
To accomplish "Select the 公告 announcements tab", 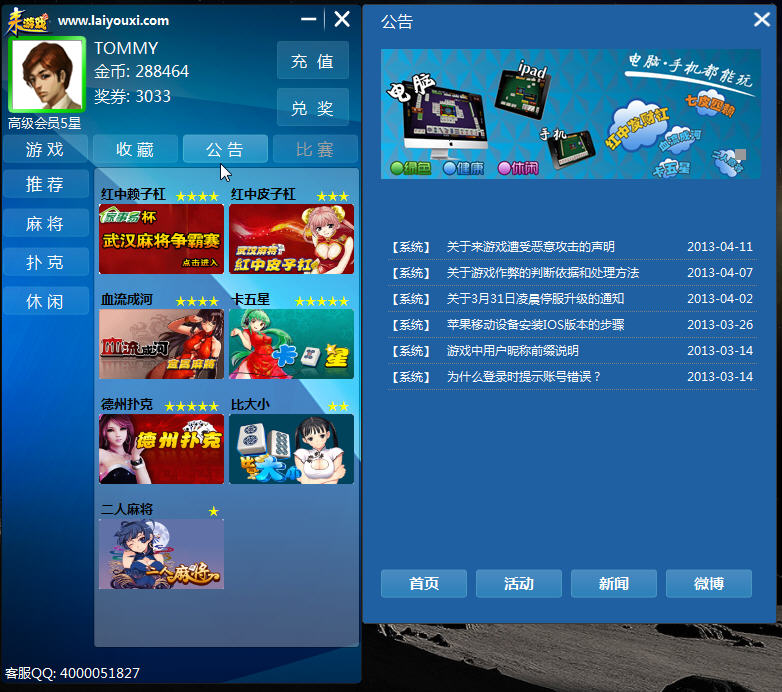I will point(225,150).
